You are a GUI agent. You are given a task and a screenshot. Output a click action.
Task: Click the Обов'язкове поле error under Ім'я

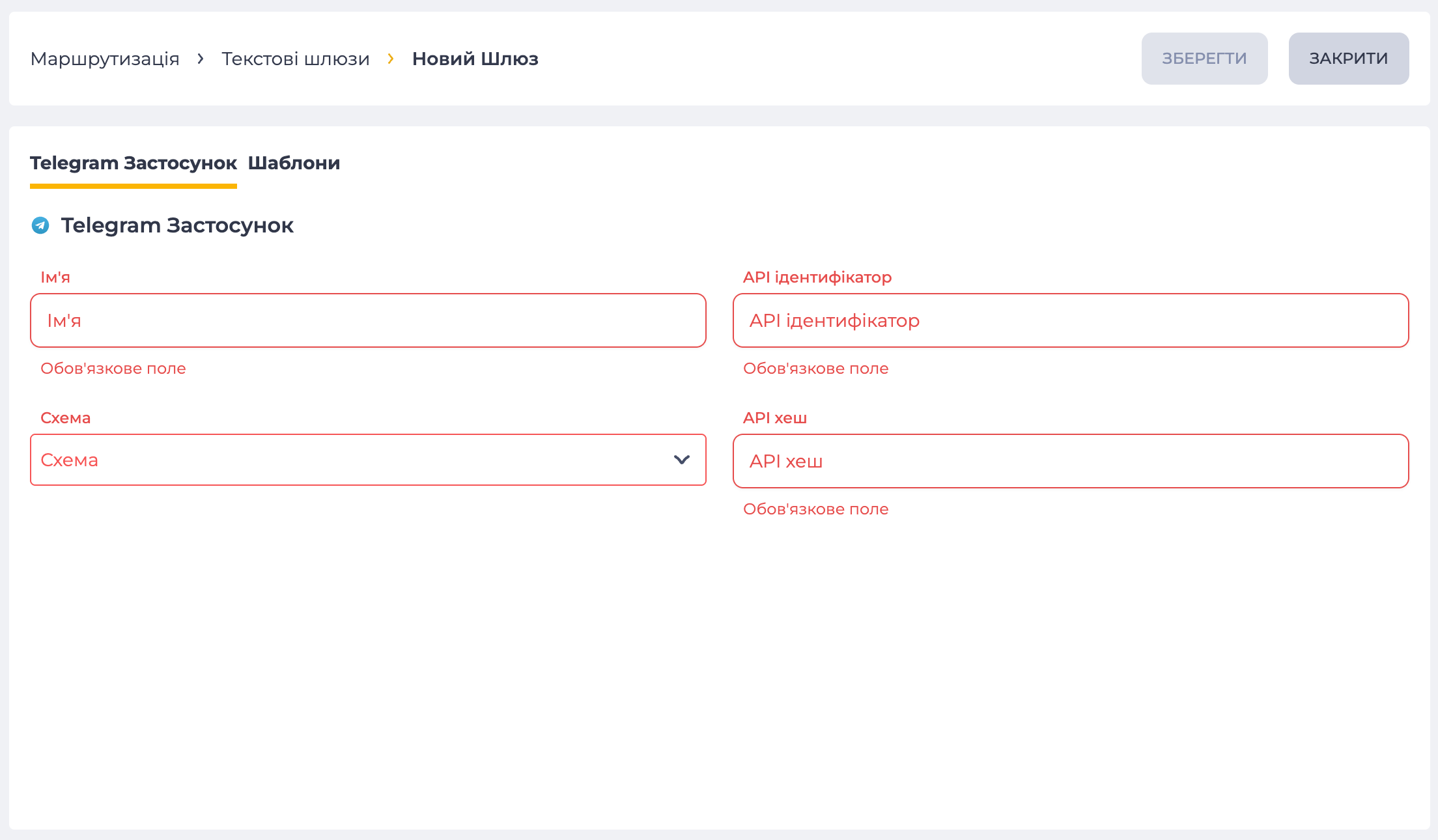pyautogui.click(x=113, y=369)
